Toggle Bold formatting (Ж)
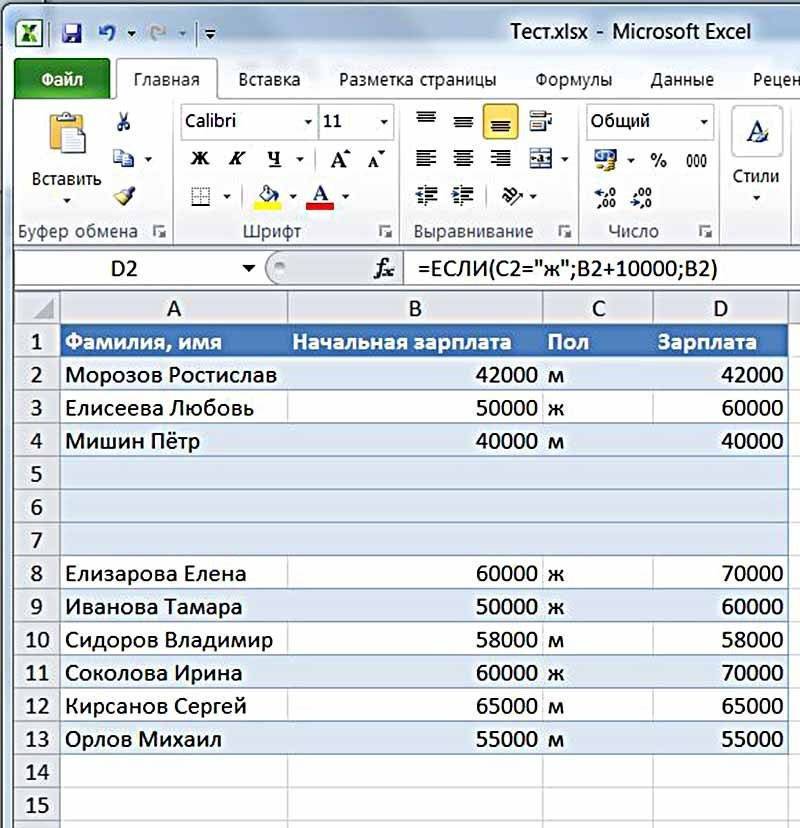This screenshot has height=828, width=800. pyautogui.click(x=200, y=159)
